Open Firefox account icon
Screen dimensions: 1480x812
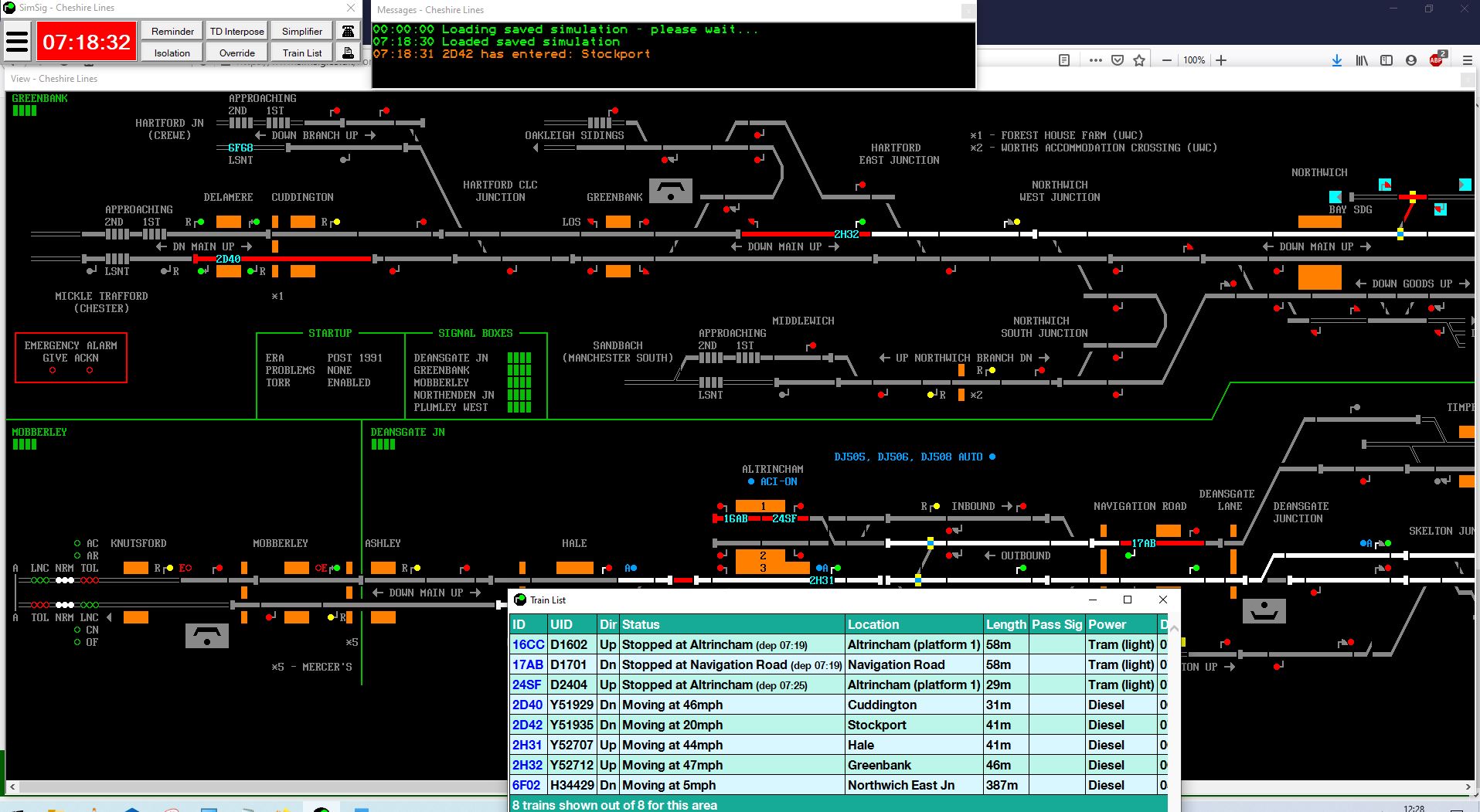pyautogui.click(x=1411, y=60)
